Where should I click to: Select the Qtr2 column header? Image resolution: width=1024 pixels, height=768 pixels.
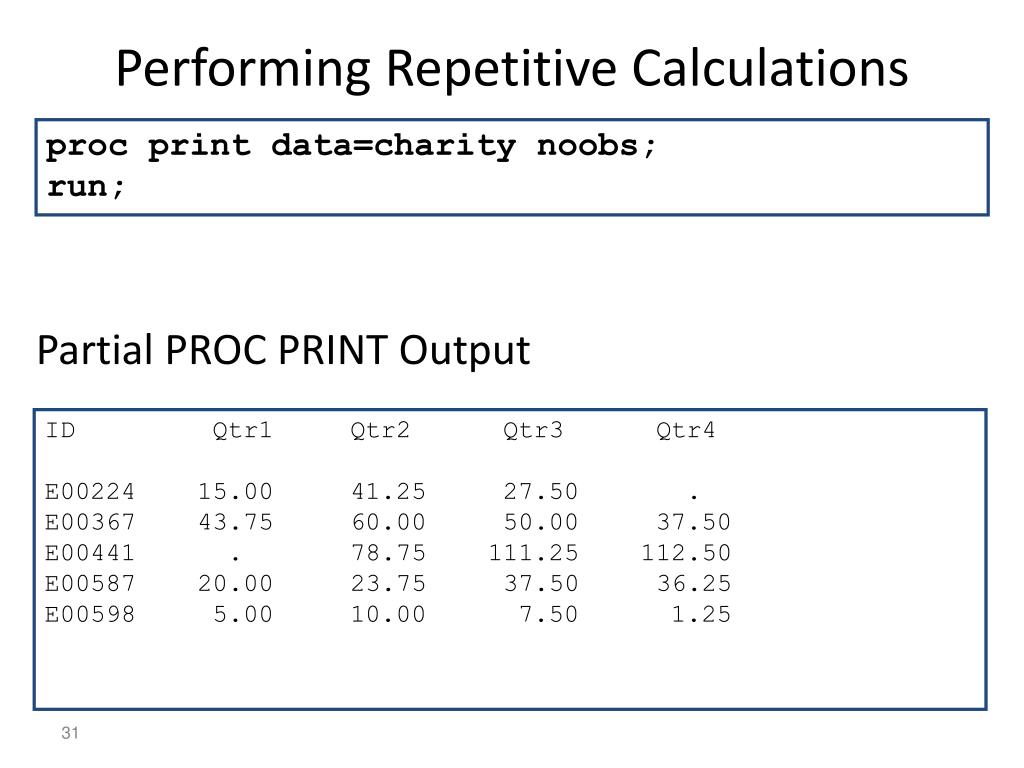[380, 430]
